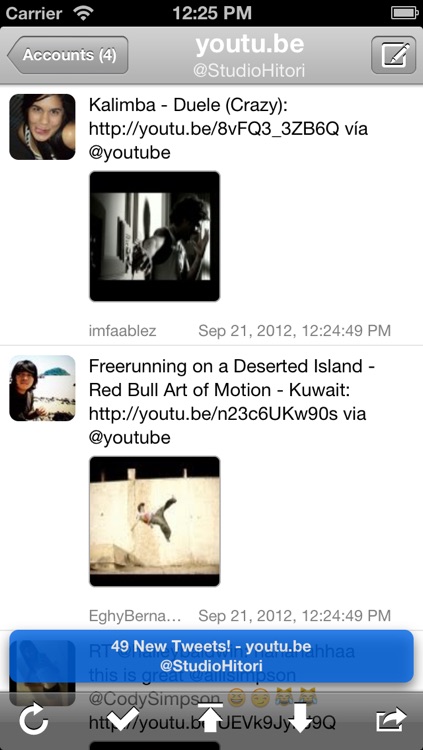Tap the compose new tweet icon
Viewport: 423px width, 750px height.
tap(393, 55)
